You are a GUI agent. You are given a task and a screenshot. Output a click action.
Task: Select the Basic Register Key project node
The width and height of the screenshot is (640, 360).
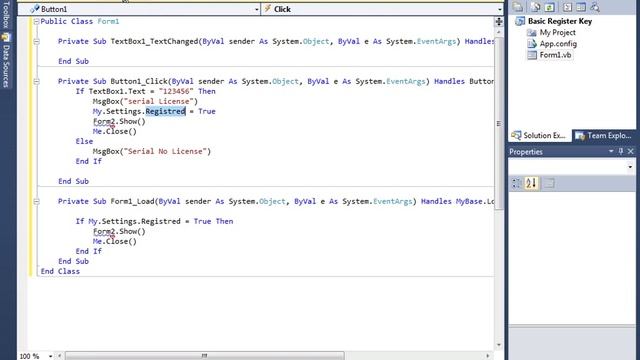pos(560,21)
